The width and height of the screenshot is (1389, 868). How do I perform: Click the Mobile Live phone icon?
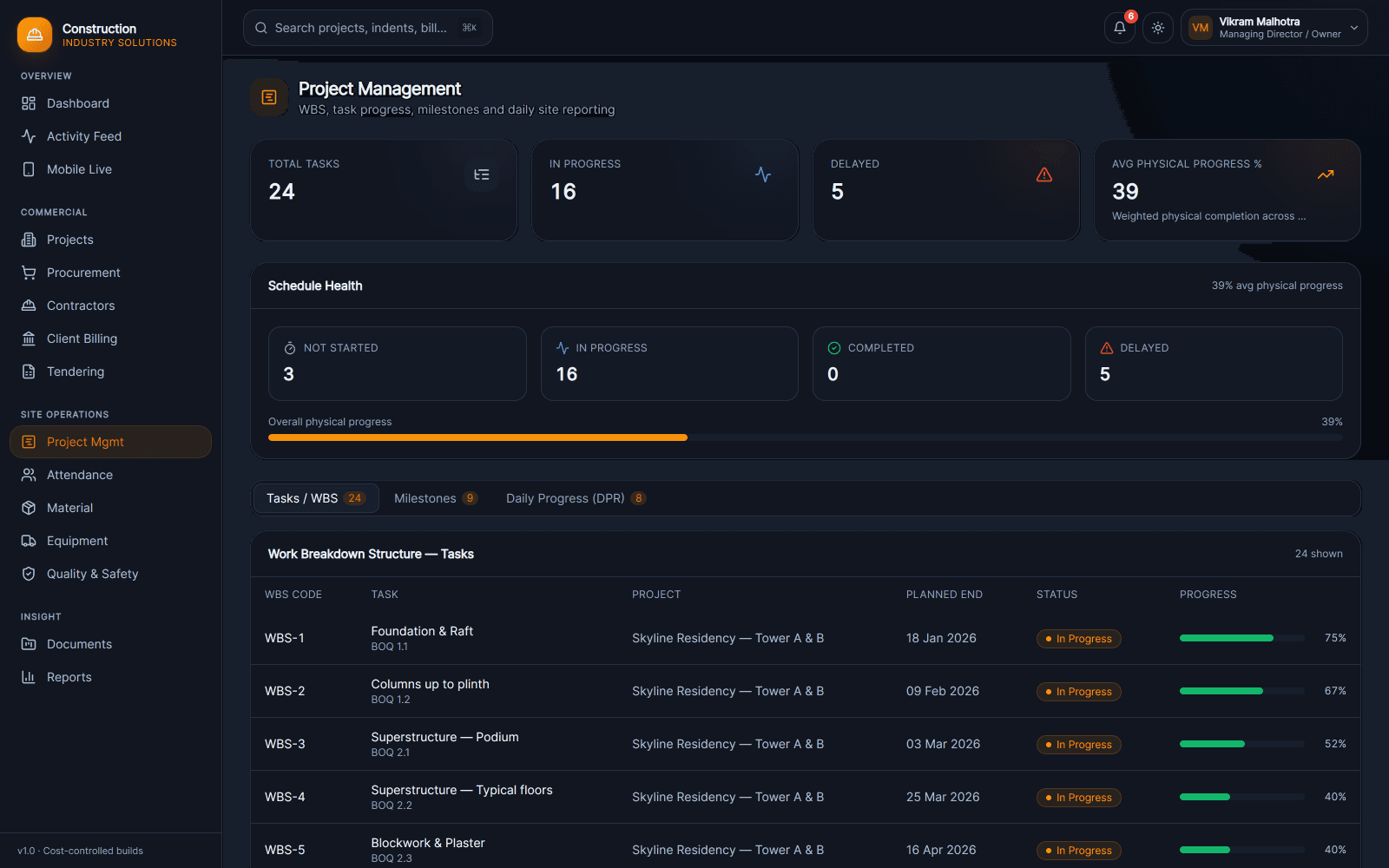tap(29, 169)
